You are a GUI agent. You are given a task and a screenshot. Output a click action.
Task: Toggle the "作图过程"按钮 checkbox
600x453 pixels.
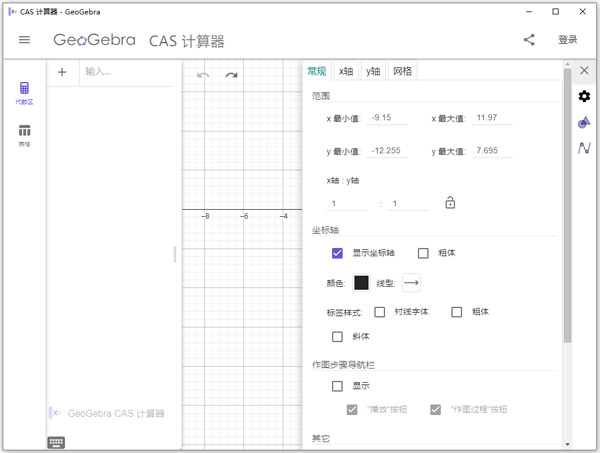(435, 409)
